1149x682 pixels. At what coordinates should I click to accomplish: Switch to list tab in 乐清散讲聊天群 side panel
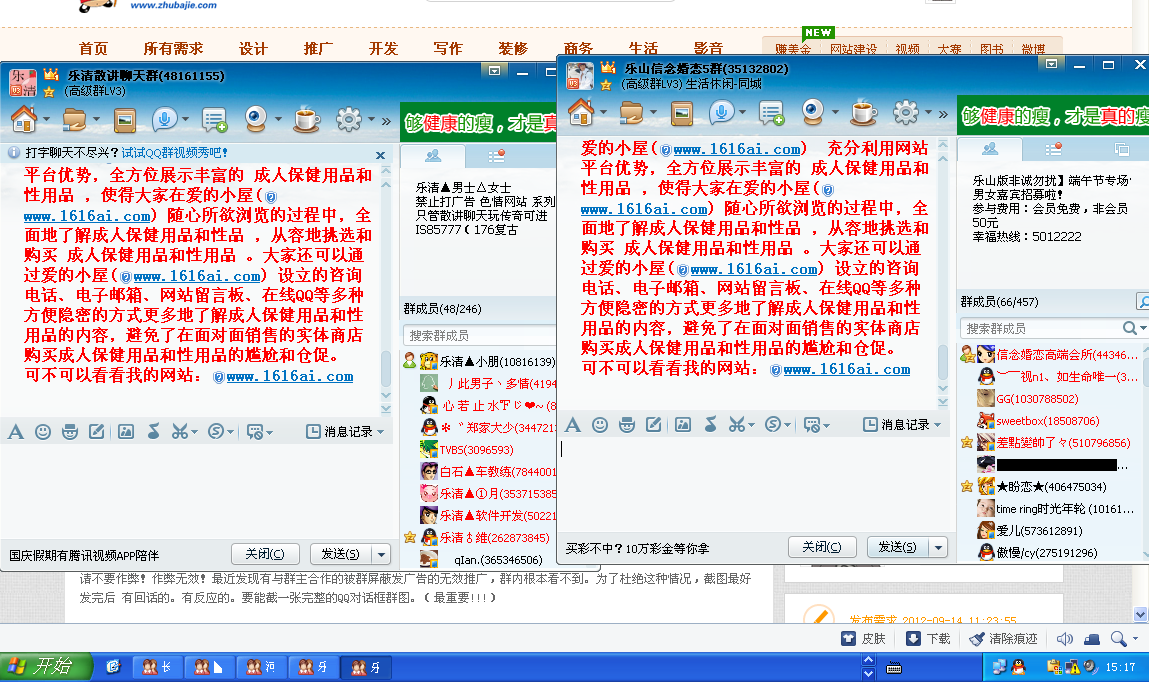pos(496,155)
